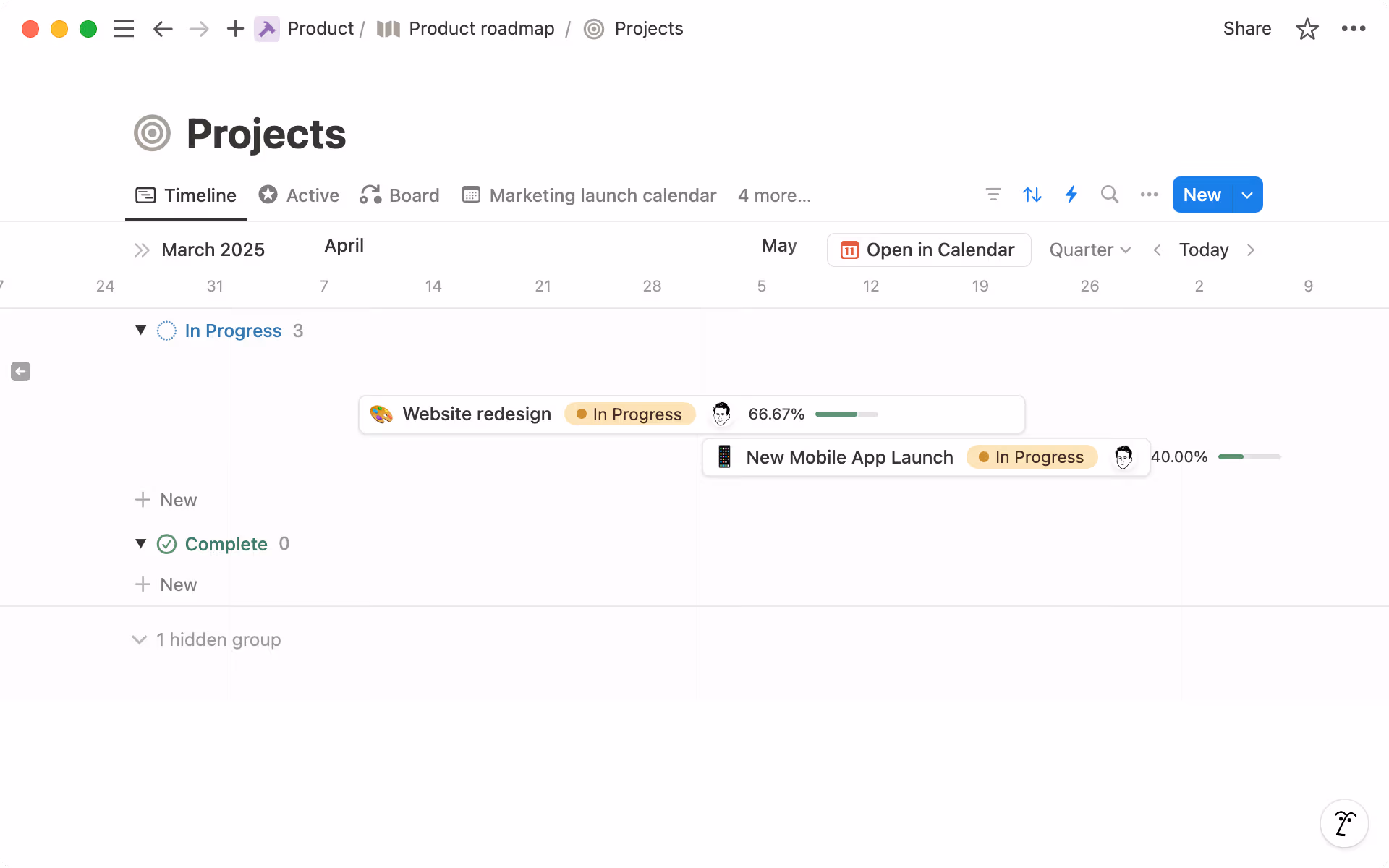Collapse the In Progress group
1389x868 pixels.
142,331
